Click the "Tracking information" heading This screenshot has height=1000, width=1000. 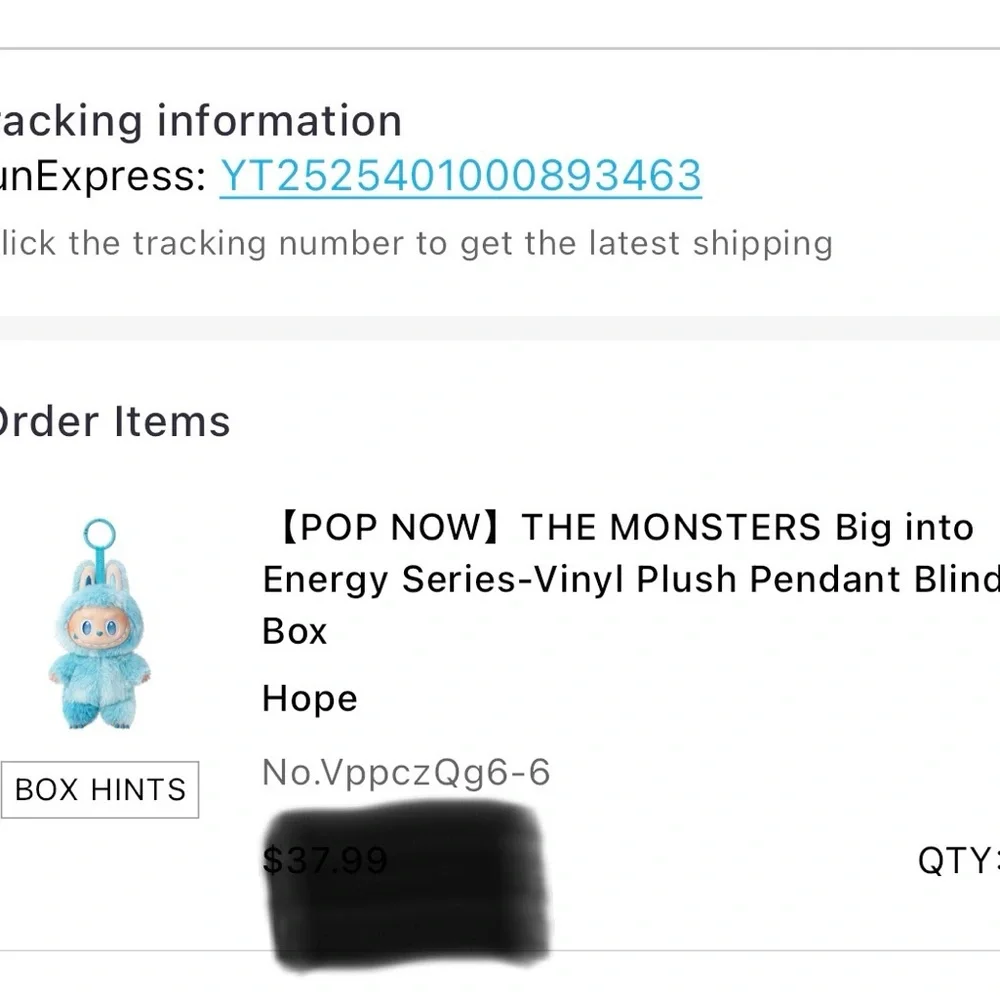(200, 122)
